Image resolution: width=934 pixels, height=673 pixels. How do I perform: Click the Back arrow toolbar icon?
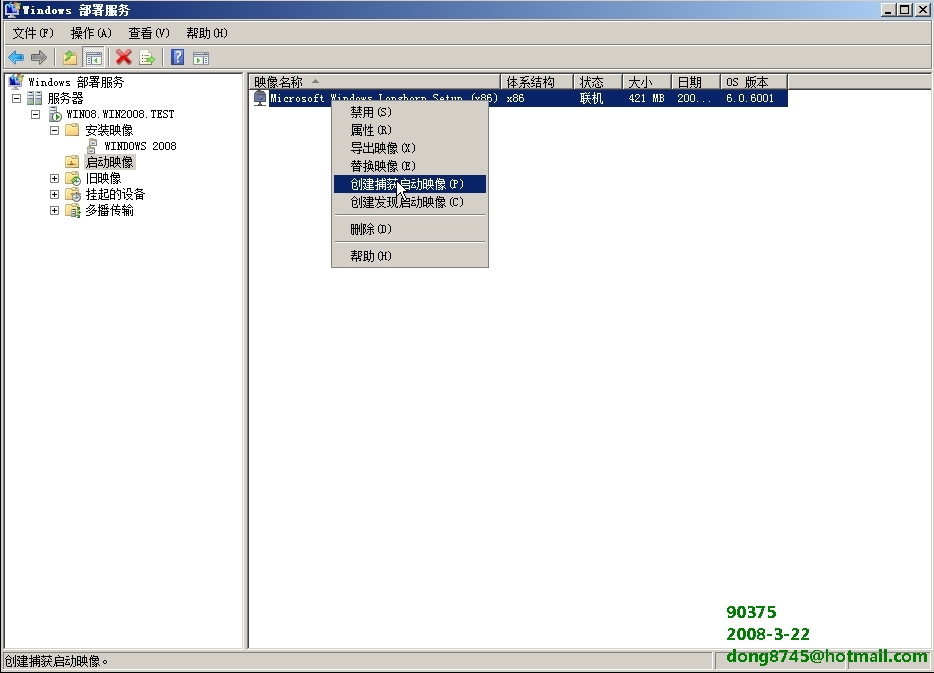pyautogui.click(x=16, y=58)
